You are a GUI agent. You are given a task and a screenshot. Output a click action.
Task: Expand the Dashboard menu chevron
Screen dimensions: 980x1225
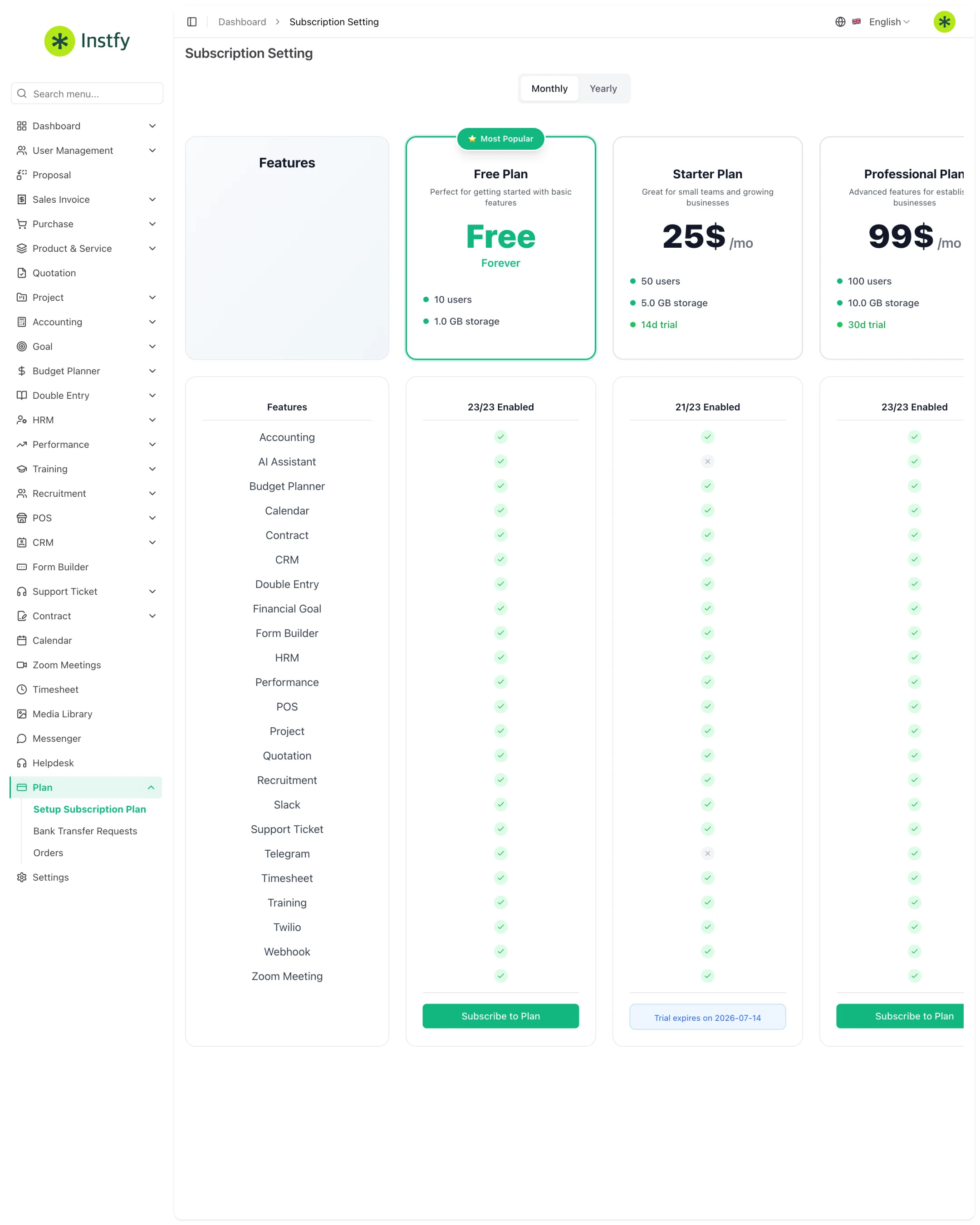(152, 126)
